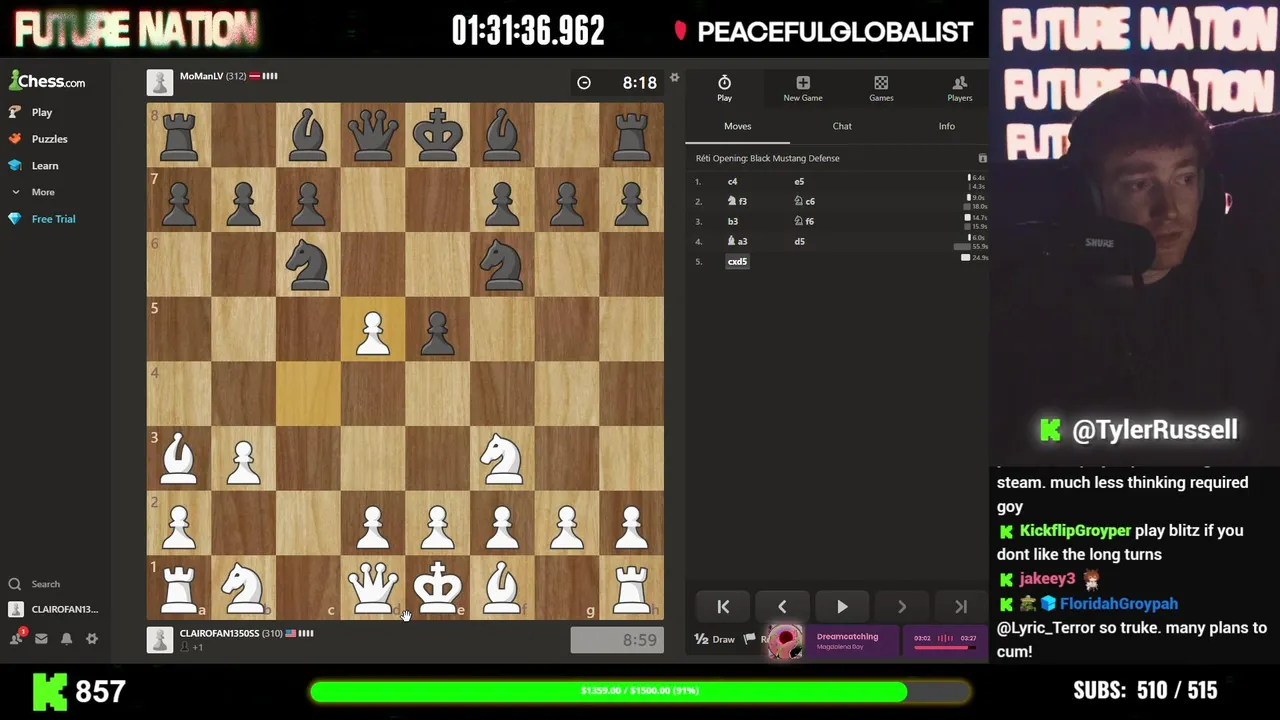The width and height of the screenshot is (1280, 720).
Task: Open board settings gear near clock
Action: point(674,78)
